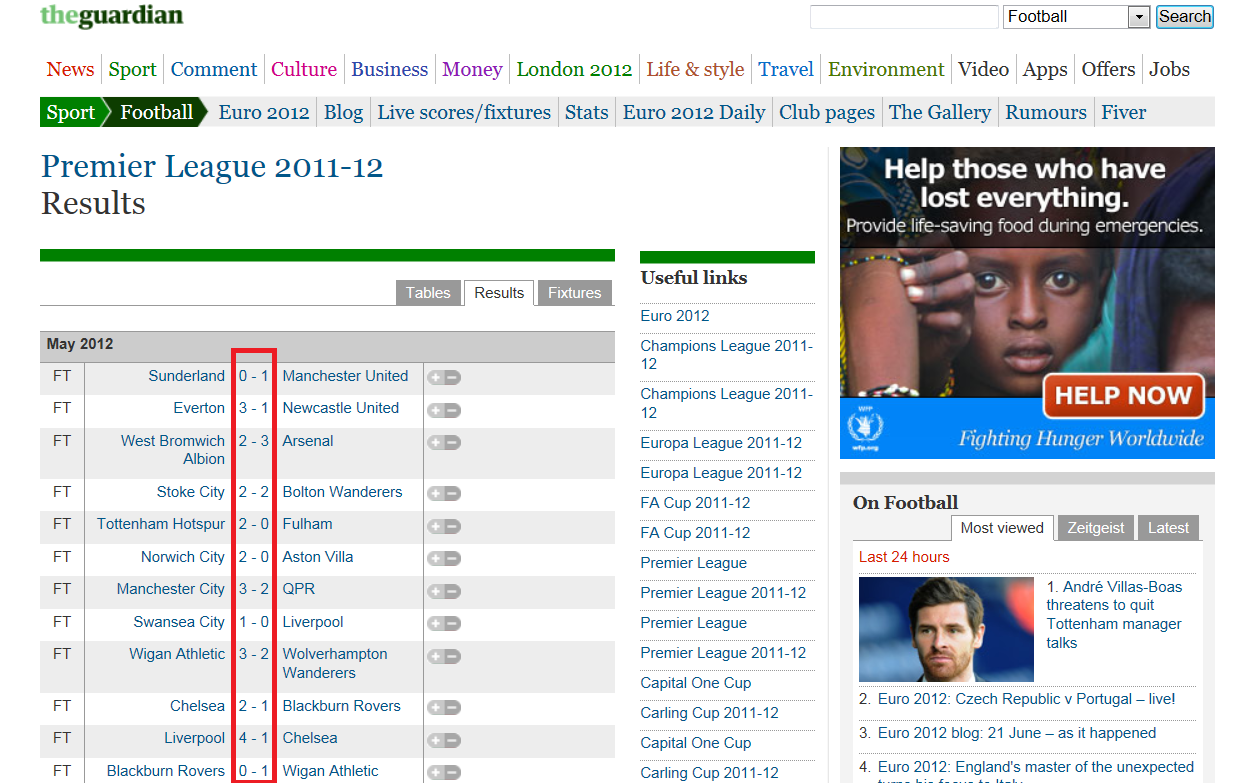Open Jobs in main navigation
The image size is (1247, 783).
click(x=1169, y=69)
